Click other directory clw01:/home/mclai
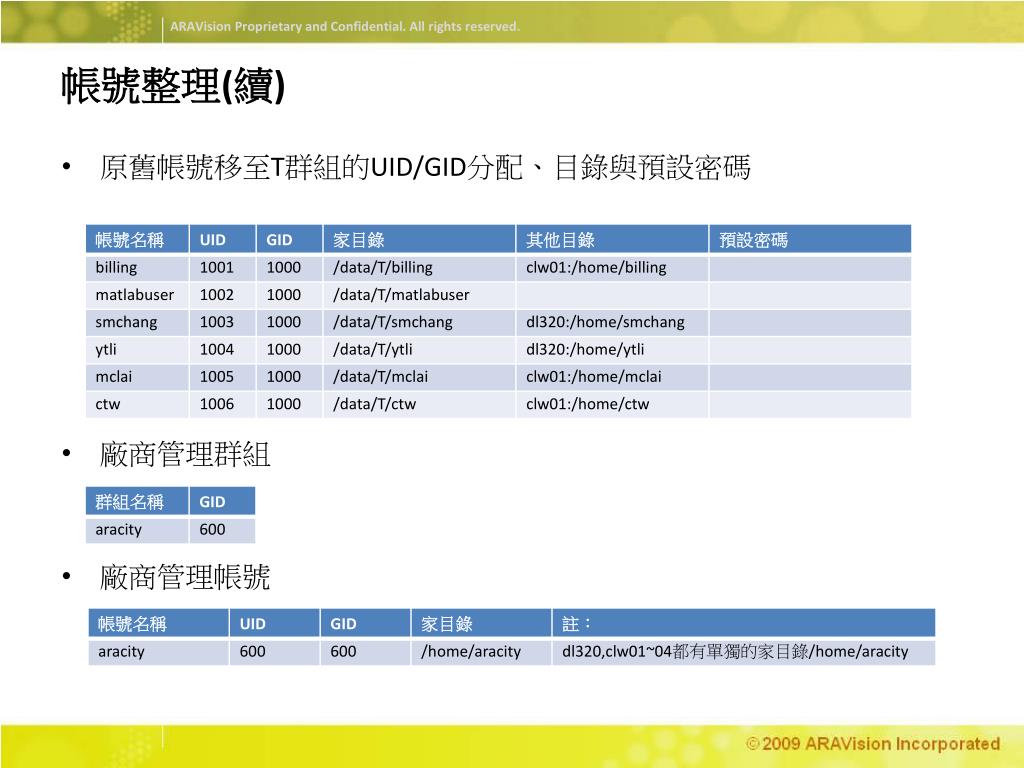This screenshot has height=768, width=1024. [x=594, y=377]
